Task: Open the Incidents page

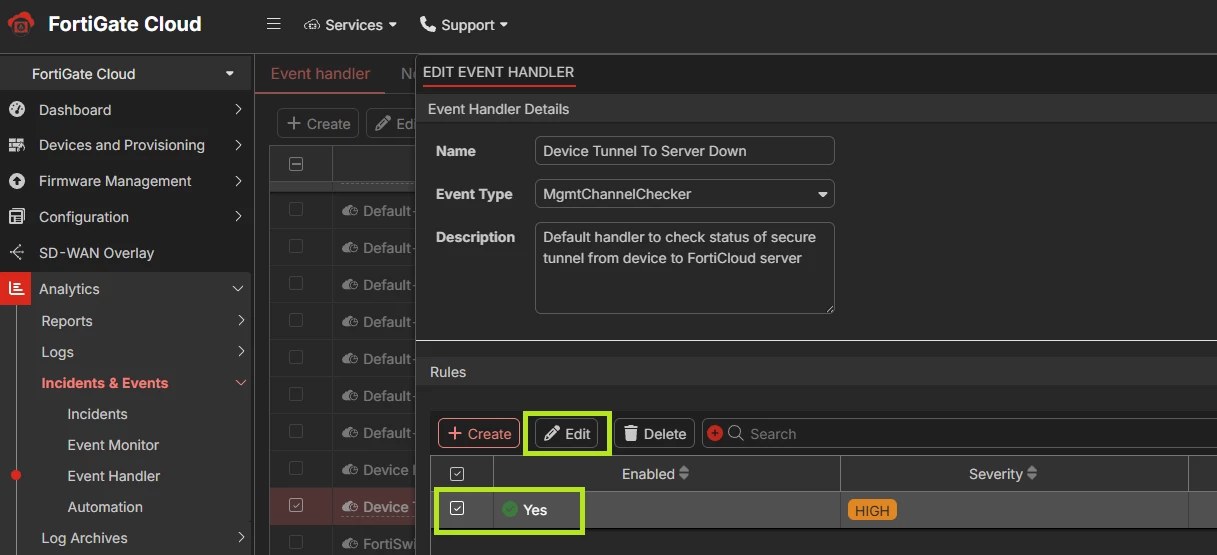Action: [97, 414]
